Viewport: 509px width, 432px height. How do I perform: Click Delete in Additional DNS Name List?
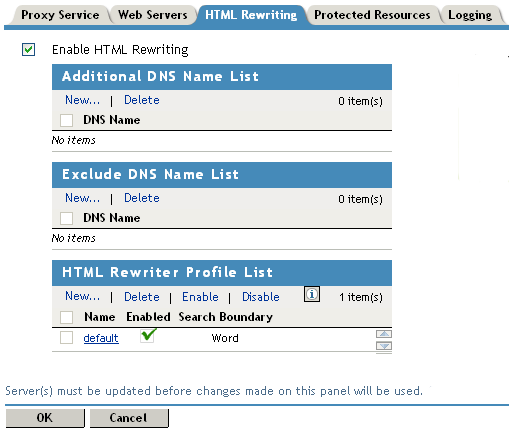[x=142, y=100]
